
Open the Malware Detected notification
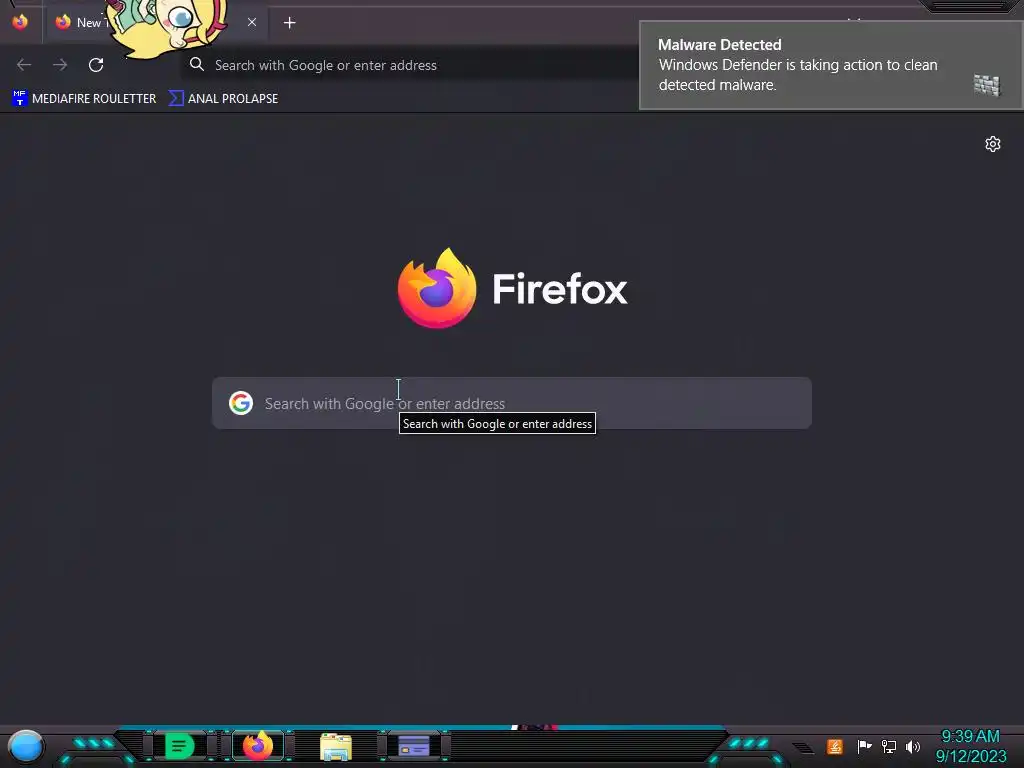(831, 65)
